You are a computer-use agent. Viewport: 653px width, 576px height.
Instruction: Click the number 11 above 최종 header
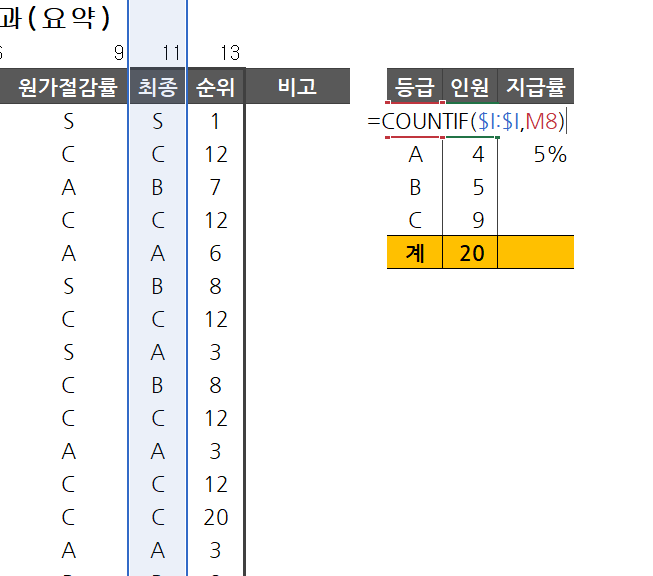(171, 53)
